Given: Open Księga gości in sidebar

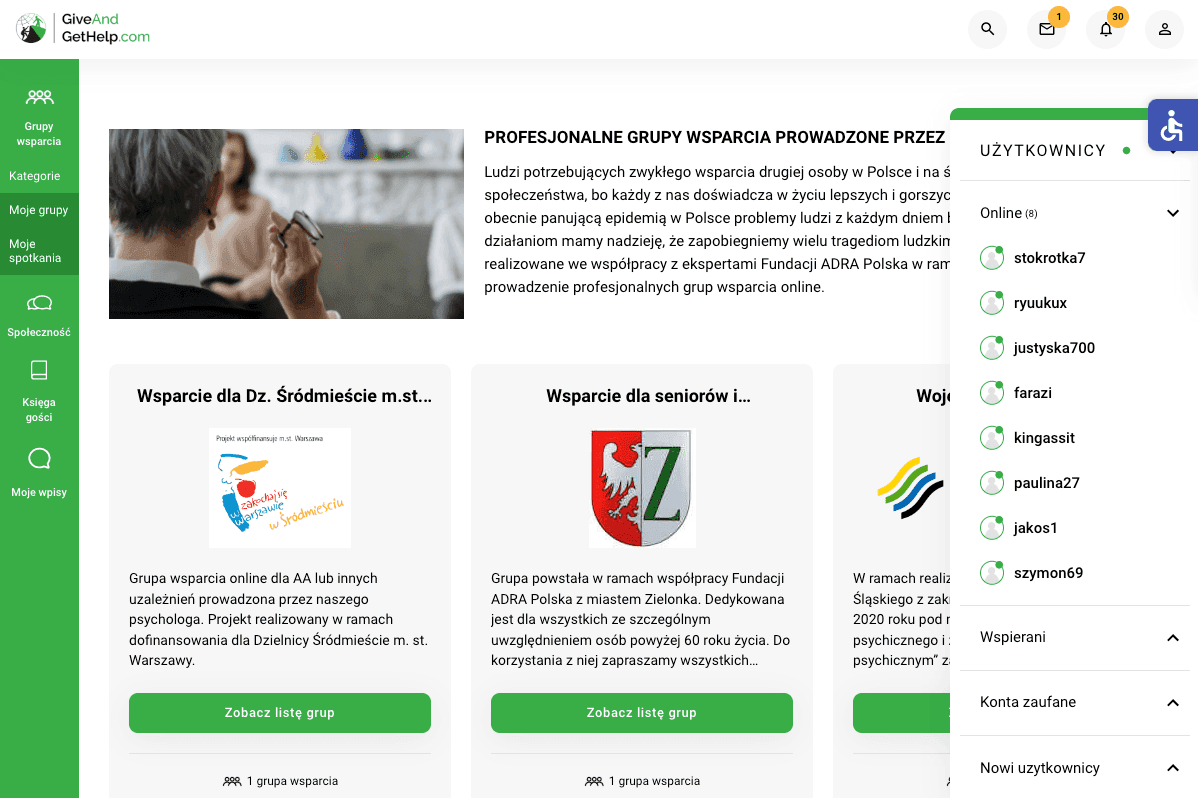Looking at the screenshot, I should pos(39,391).
